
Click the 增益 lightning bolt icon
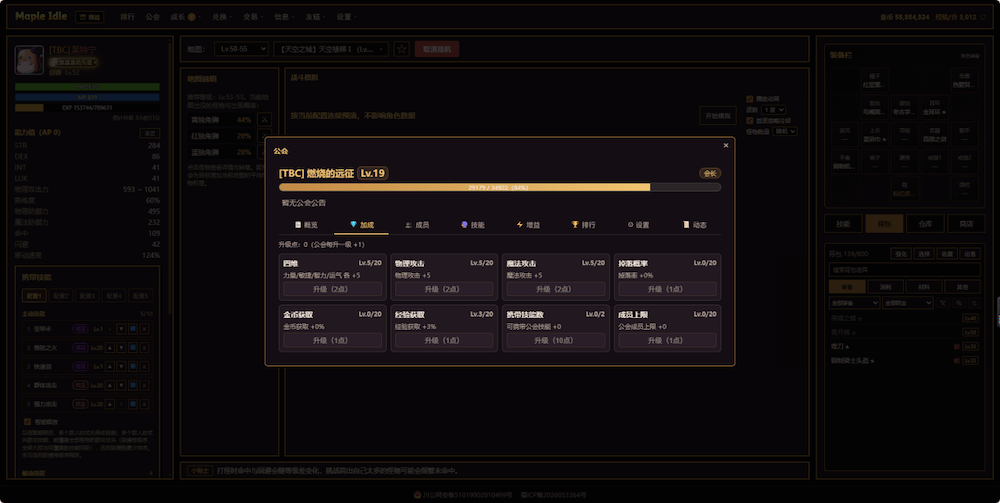[x=520, y=225]
